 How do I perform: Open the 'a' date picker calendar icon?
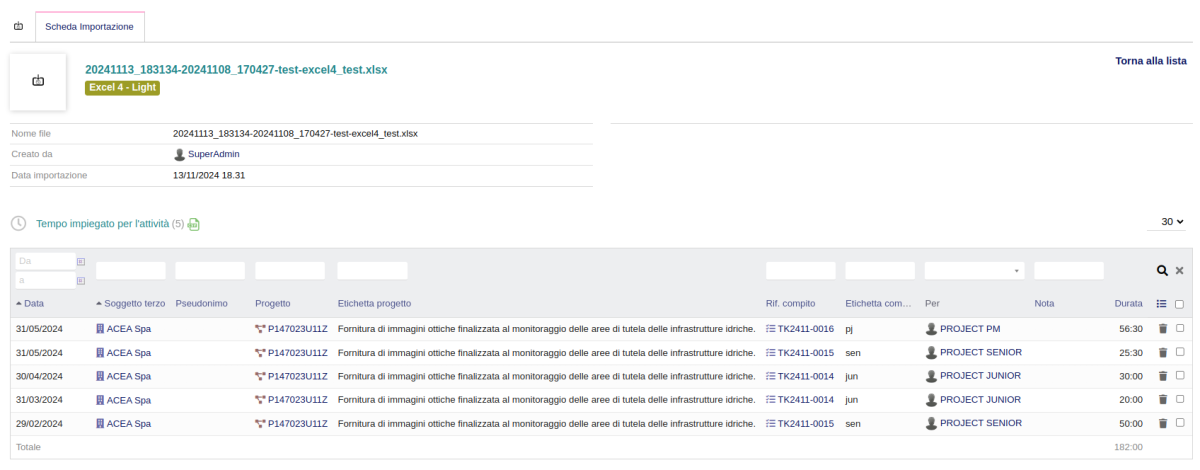[x=81, y=280]
